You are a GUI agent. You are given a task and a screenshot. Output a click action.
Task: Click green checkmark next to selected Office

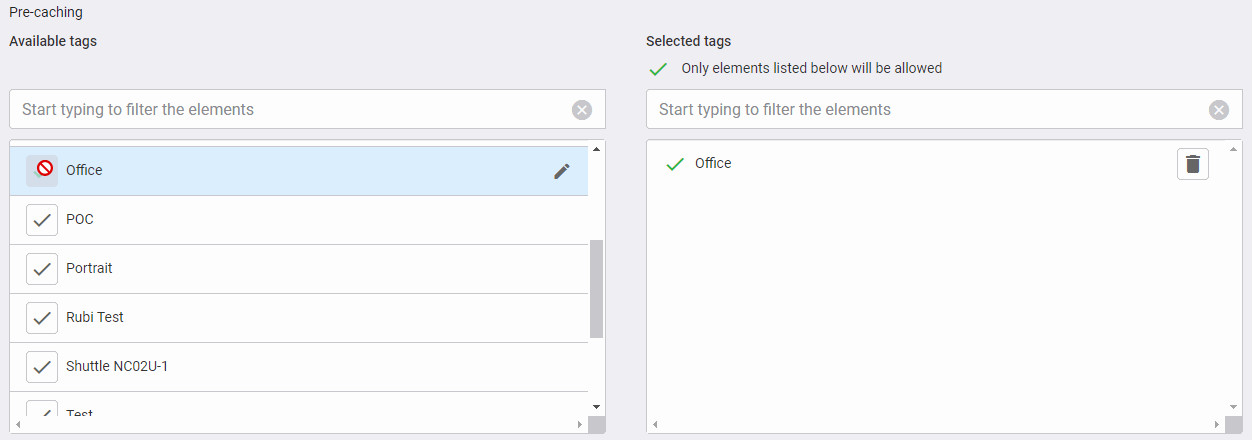(x=675, y=164)
